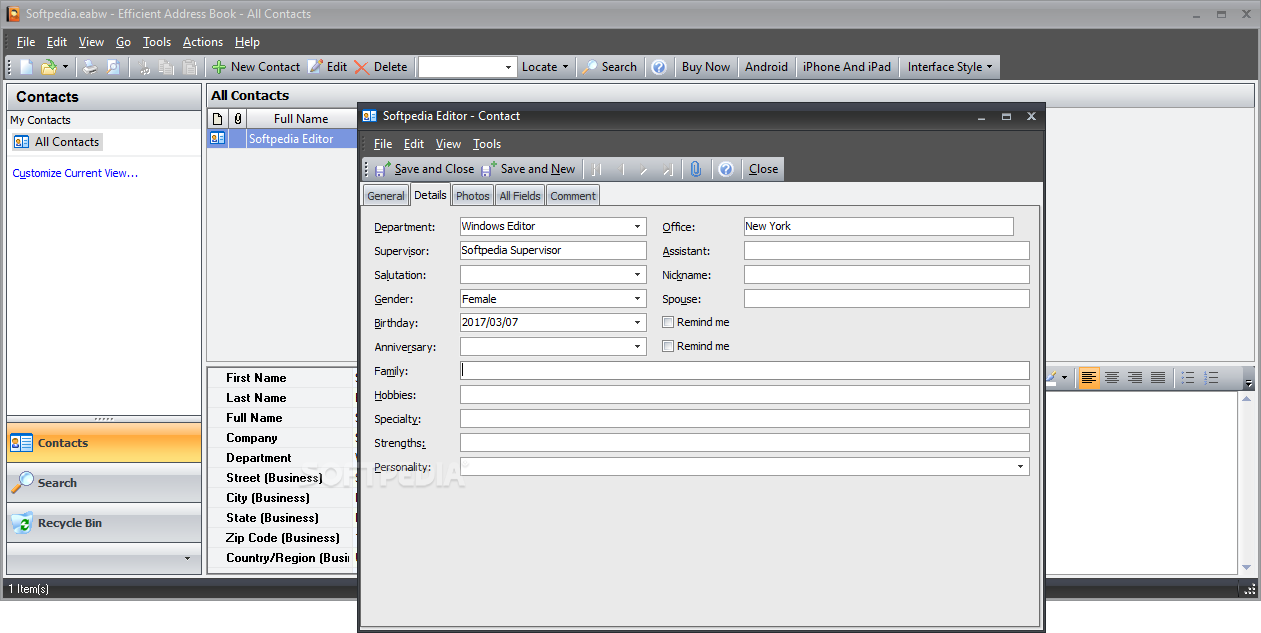Click the Search button in main toolbar

tap(609, 67)
